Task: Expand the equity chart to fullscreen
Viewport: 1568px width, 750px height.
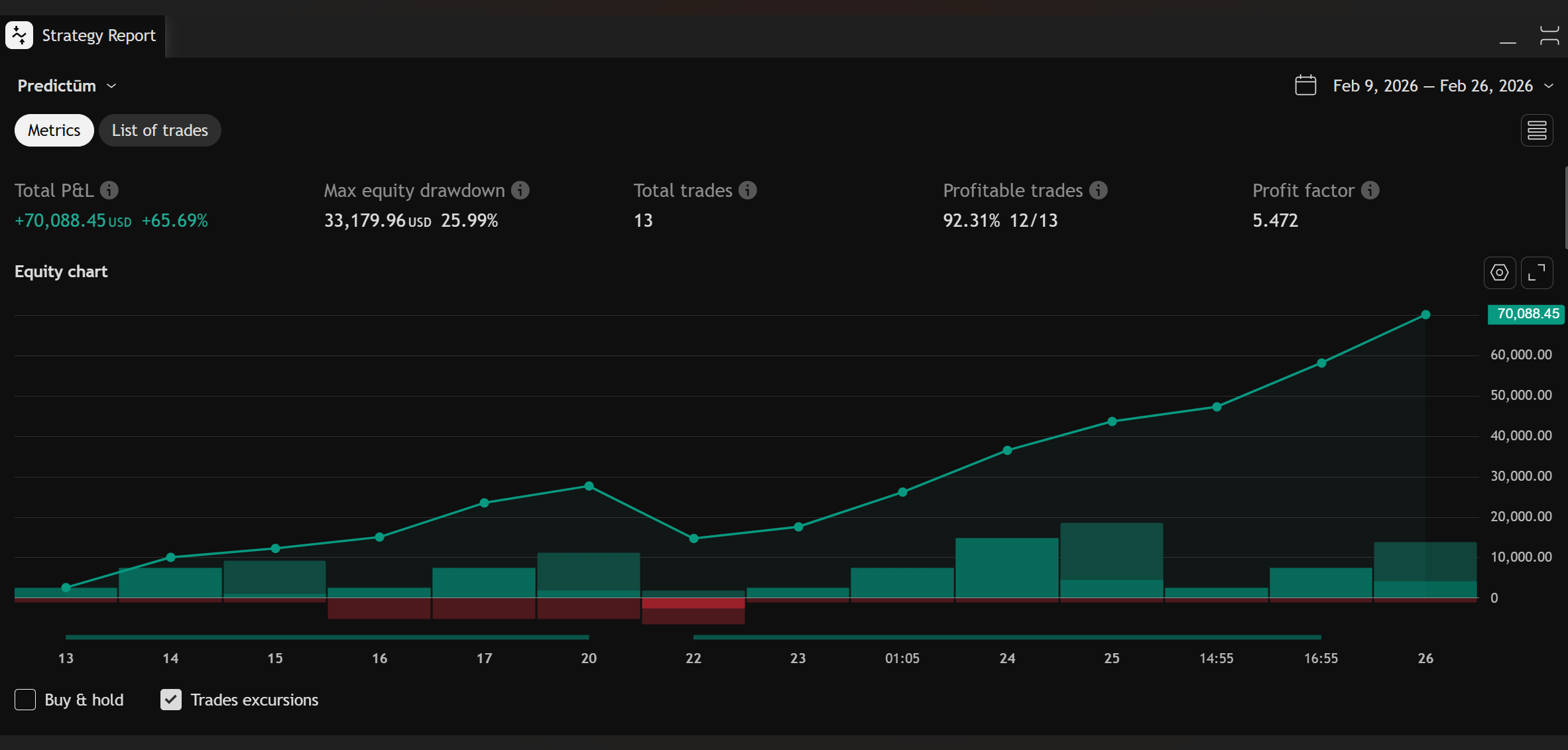Action: 1538,273
